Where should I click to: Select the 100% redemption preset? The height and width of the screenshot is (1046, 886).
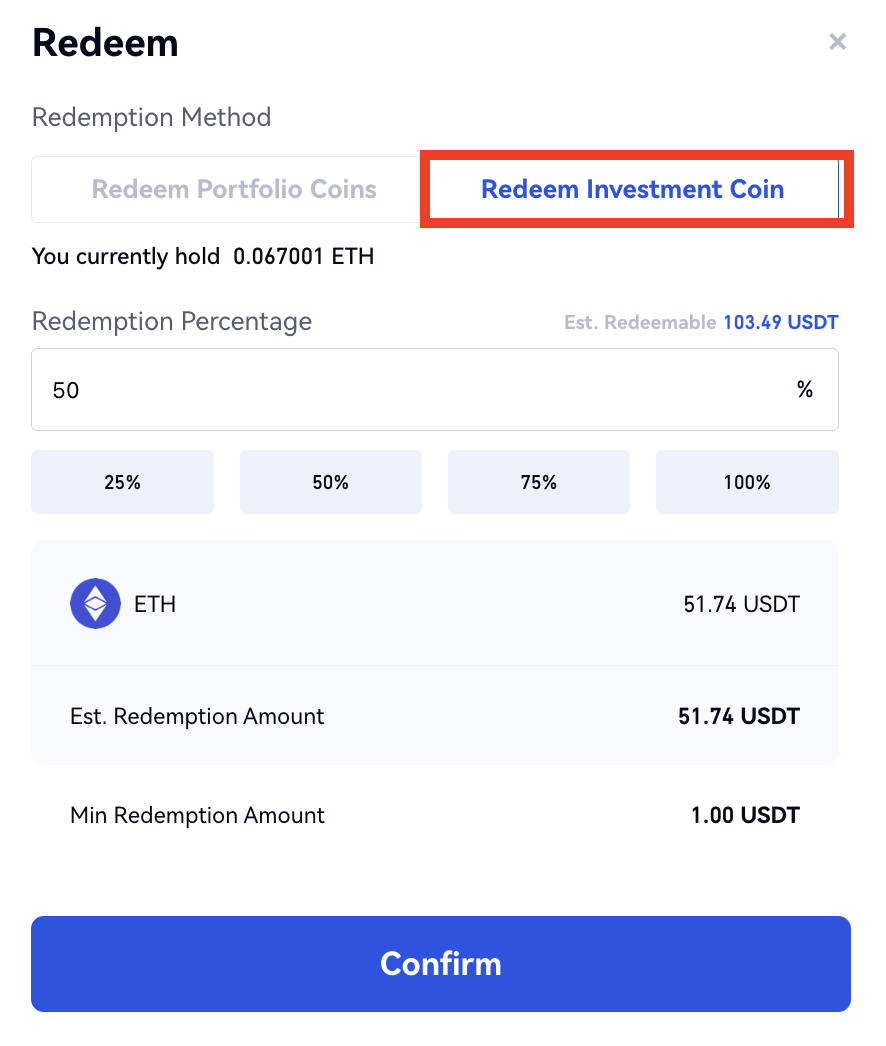746,482
